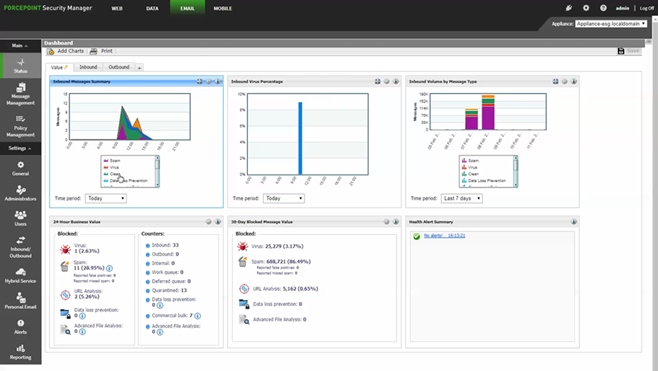Screen dimensions: 658x371
Task: Open Inbound/Outbound settings in the sidebar
Action: (20, 246)
